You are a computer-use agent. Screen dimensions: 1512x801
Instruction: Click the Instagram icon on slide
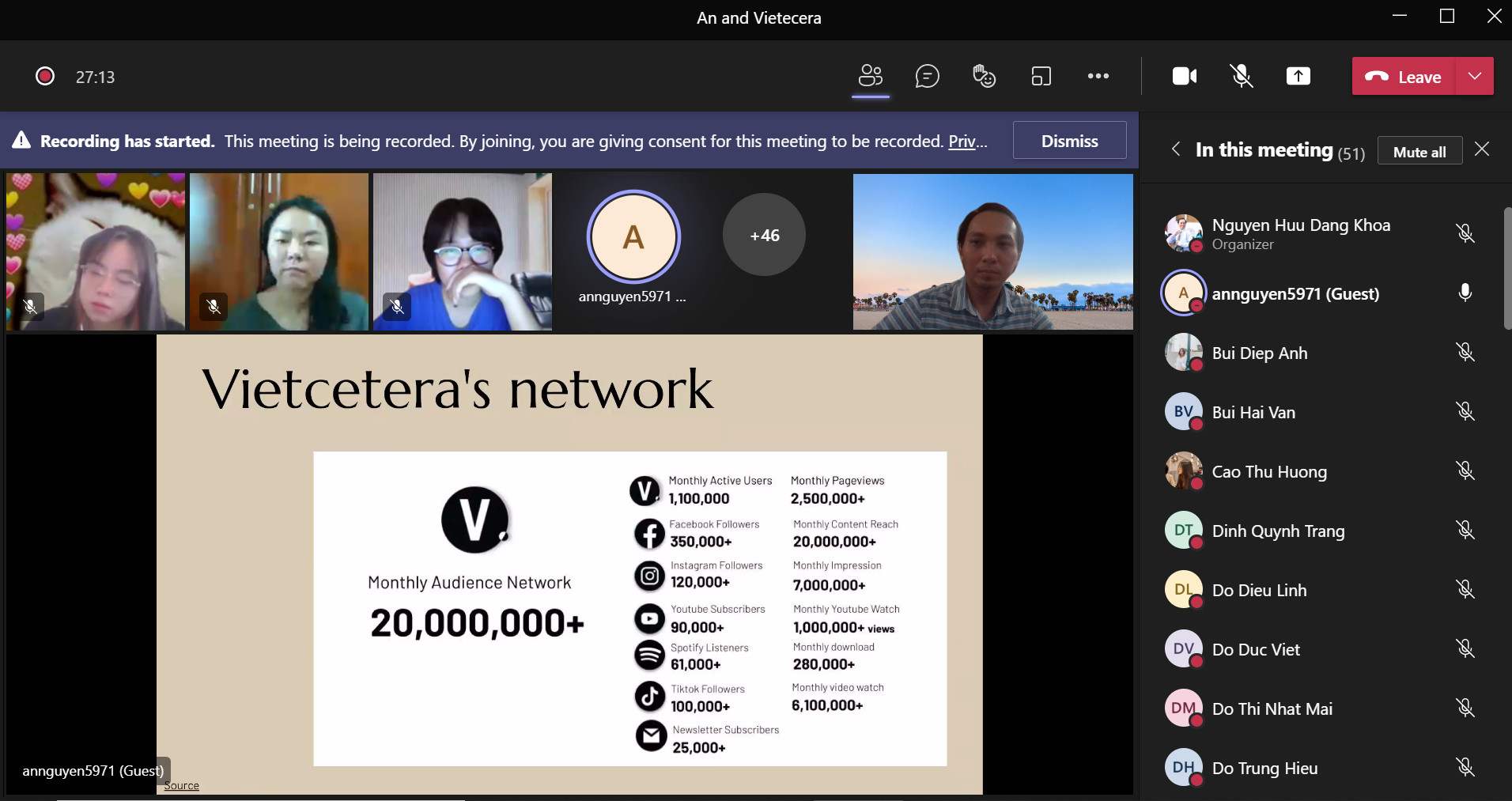click(x=649, y=576)
